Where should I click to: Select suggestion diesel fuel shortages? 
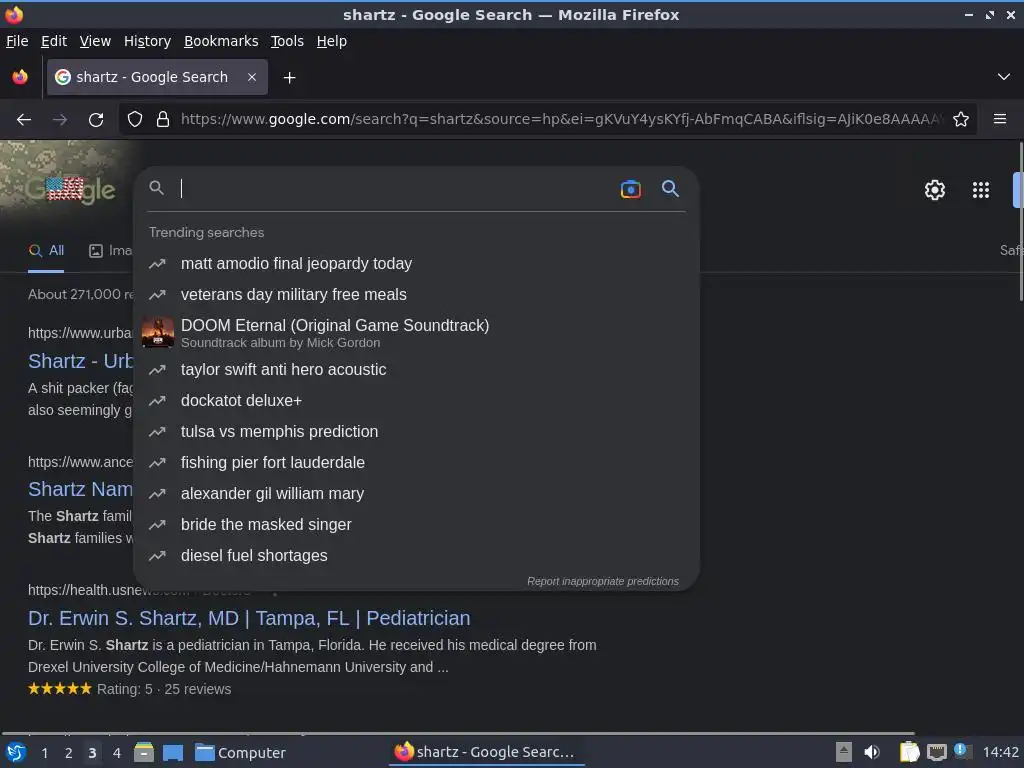(x=416, y=556)
